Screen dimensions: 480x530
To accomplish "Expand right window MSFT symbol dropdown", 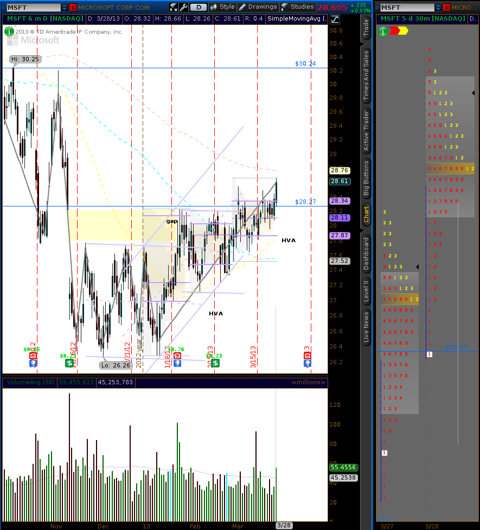I will coord(438,7).
